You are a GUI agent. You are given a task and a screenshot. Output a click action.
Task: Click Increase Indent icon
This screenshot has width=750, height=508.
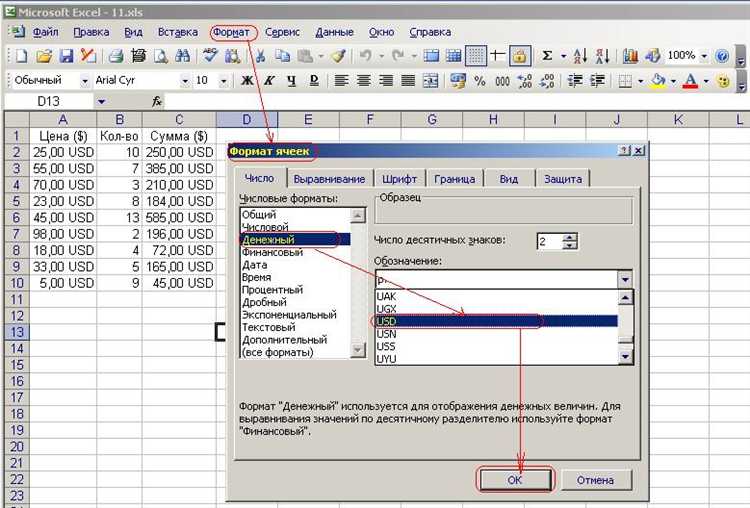point(597,81)
